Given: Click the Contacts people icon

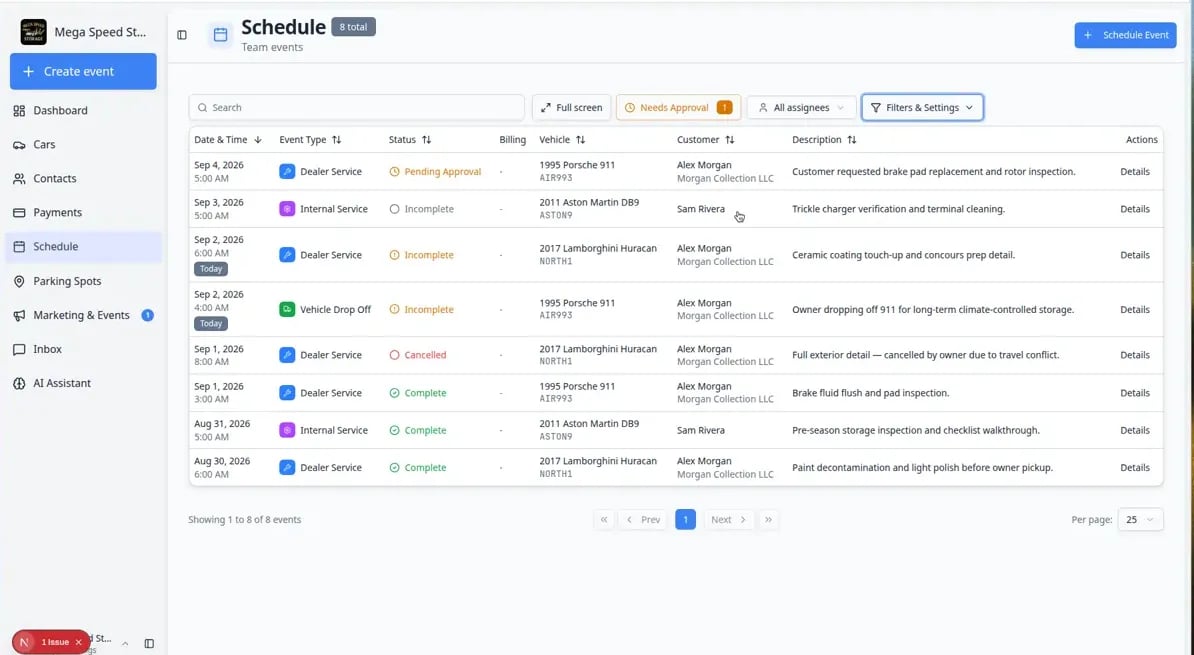Looking at the screenshot, I should 19,179.
